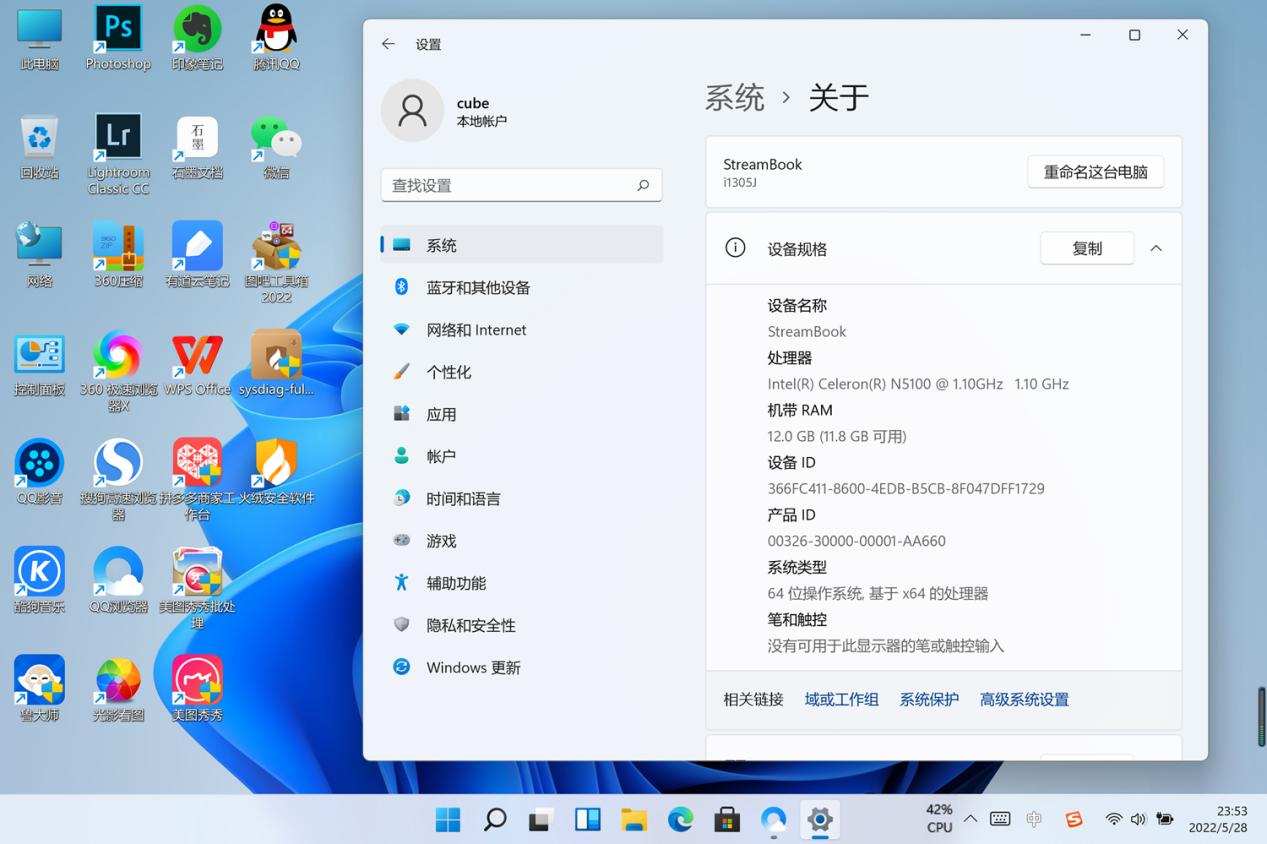Show hidden tray icons chevron

pos(970,819)
